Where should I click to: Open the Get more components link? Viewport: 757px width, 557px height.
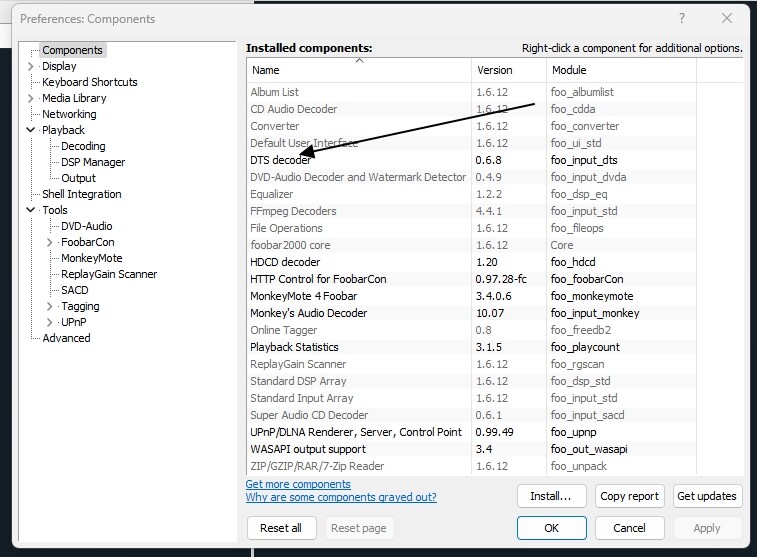(298, 484)
